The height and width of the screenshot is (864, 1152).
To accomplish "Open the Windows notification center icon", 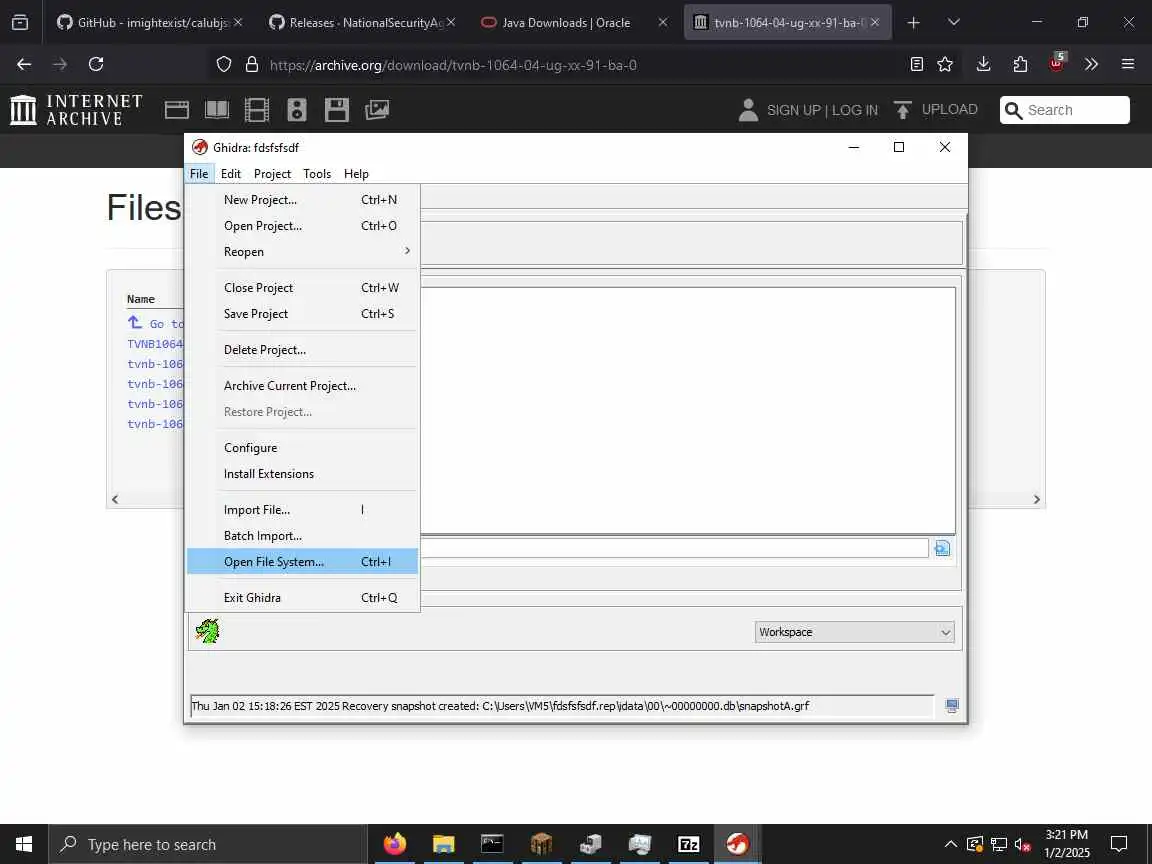I will click(x=1119, y=844).
